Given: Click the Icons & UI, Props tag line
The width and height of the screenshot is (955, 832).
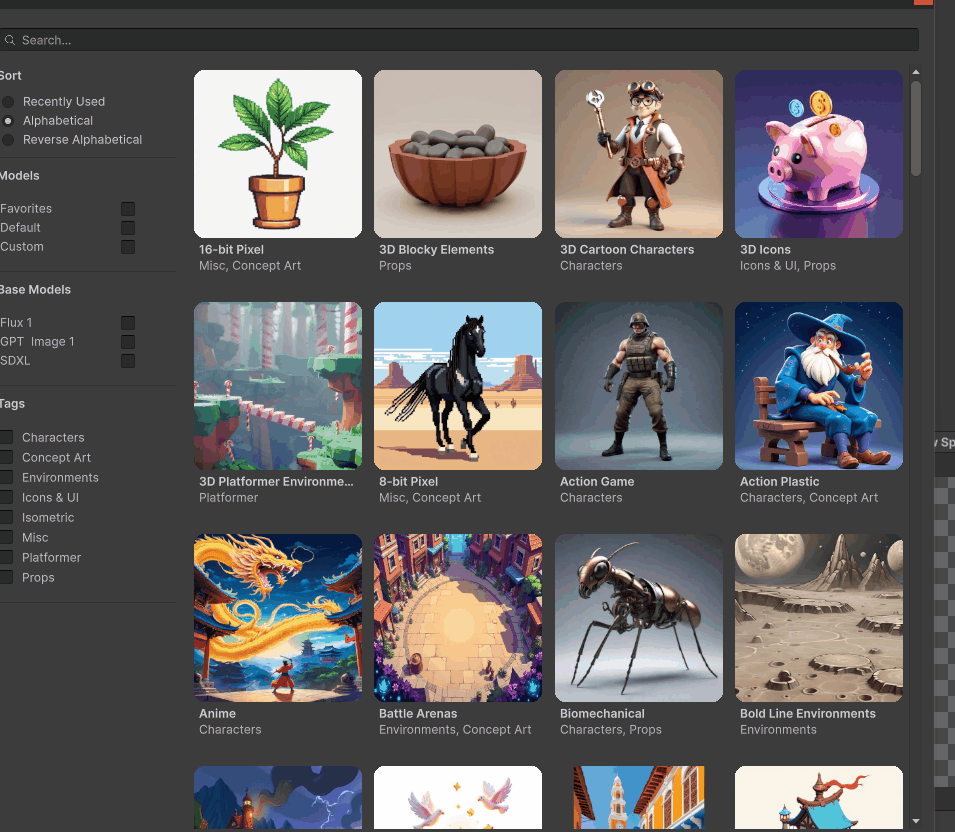Looking at the screenshot, I should tap(788, 266).
